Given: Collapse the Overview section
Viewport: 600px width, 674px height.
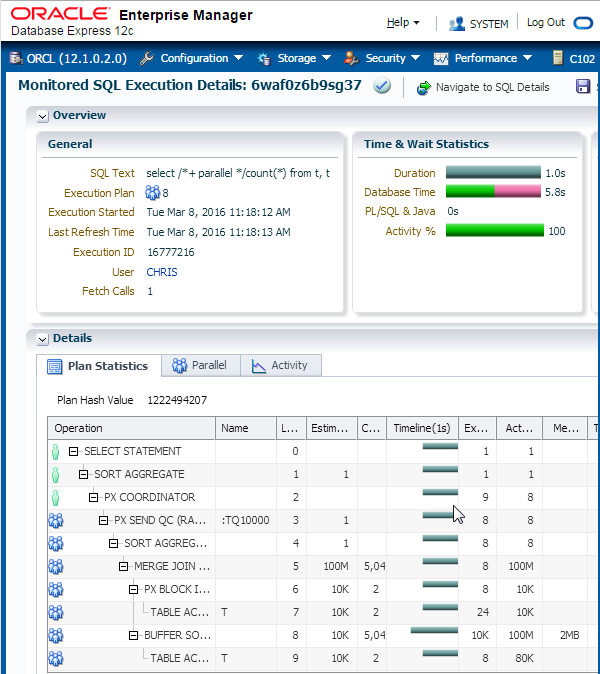Looking at the screenshot, I should [x=42, y=116].
